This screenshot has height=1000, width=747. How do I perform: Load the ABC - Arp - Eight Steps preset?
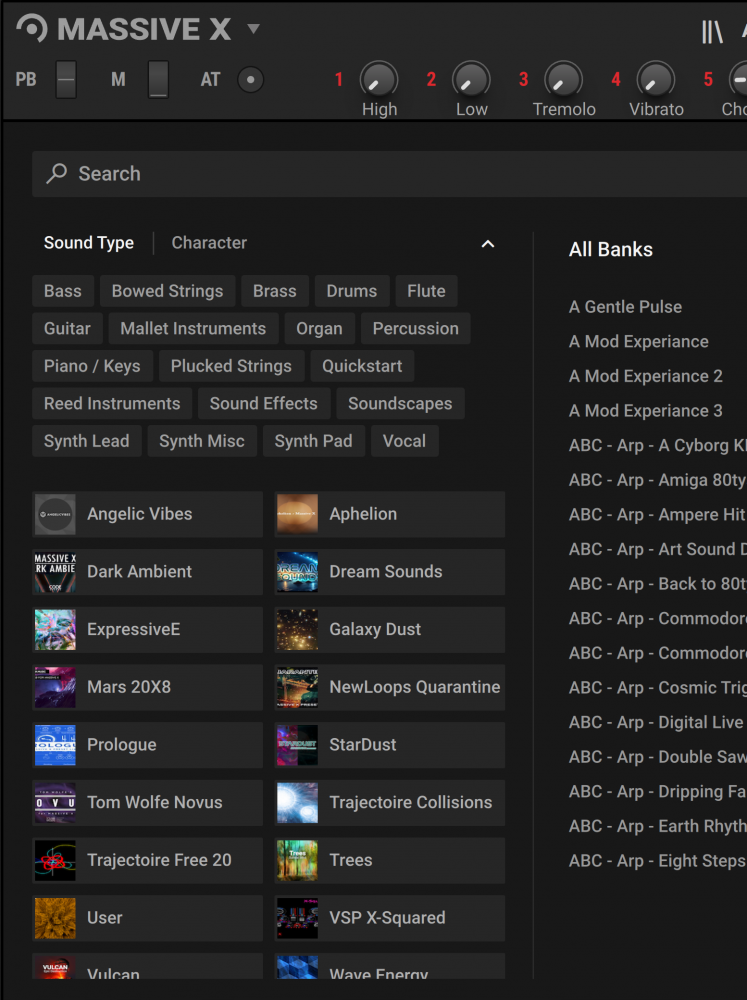point(657,861)
